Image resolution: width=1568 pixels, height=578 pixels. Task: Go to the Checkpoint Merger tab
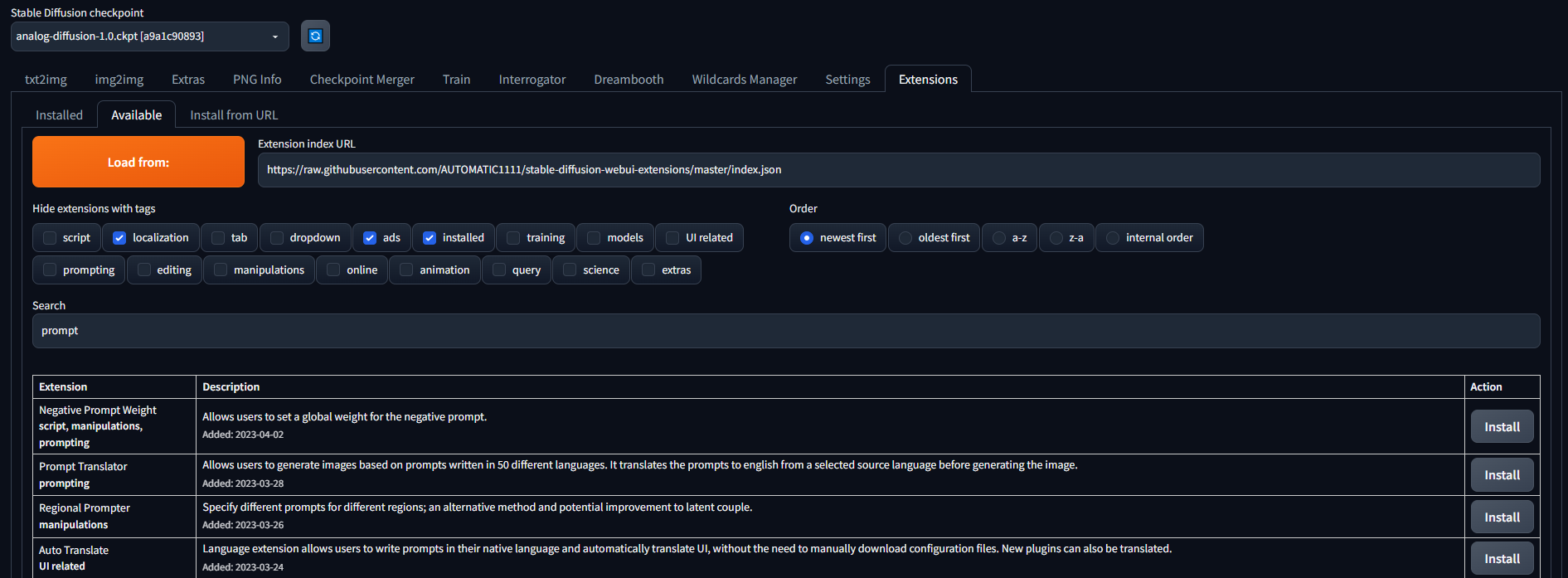click(362, 80)
